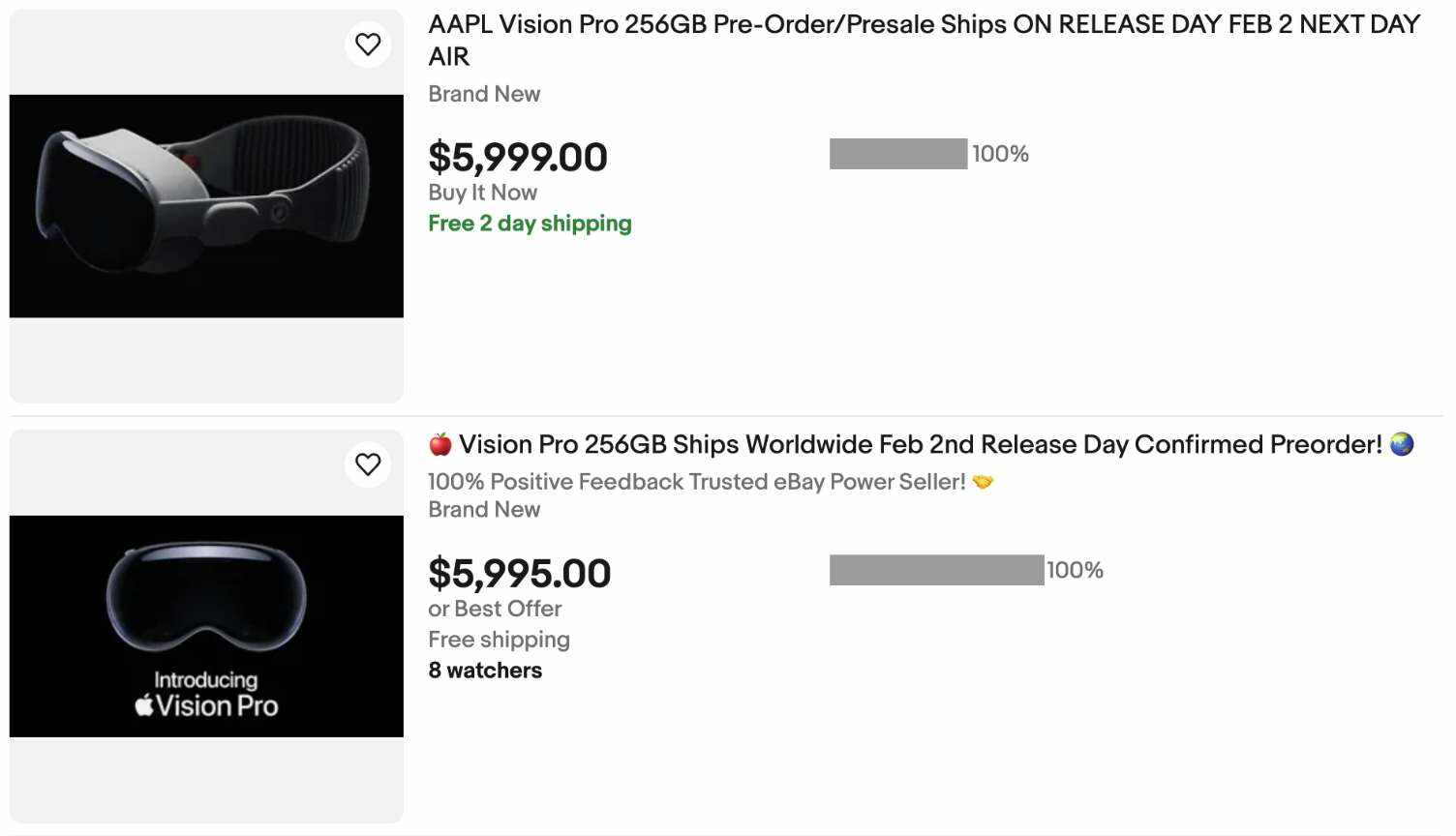Select the Buy It Now label
The image size is (1456, 836).
click(482, 193)
